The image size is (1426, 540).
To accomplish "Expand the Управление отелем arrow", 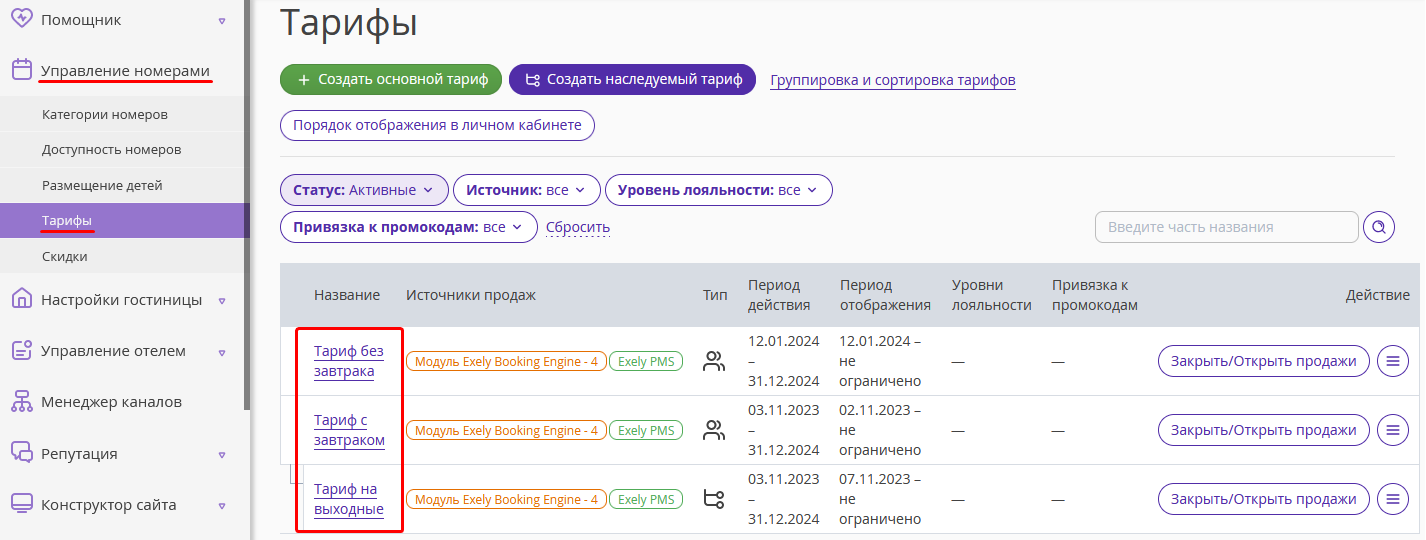I will point(222,352).
